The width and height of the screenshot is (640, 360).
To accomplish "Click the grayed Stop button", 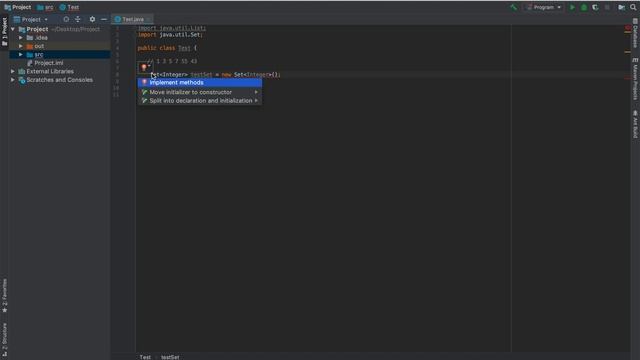I will pos(607,7).
